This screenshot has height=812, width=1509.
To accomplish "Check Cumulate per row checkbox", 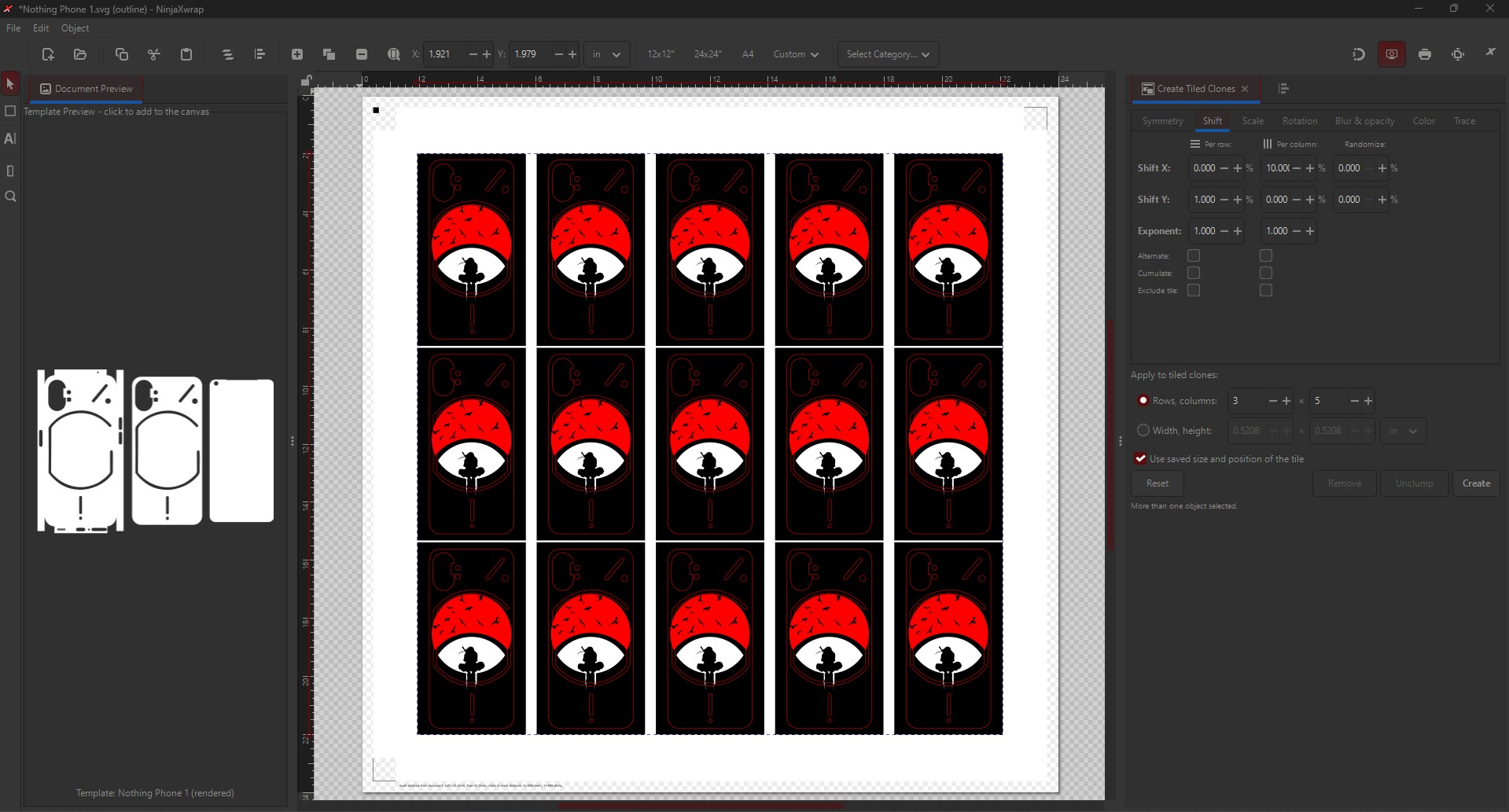I will [x=1194, y=273].
